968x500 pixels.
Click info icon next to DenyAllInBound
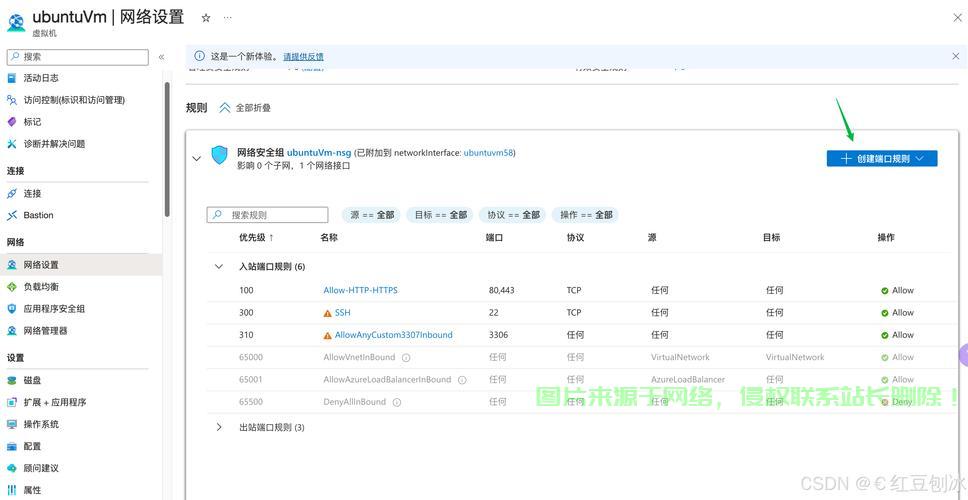(397, 402)
